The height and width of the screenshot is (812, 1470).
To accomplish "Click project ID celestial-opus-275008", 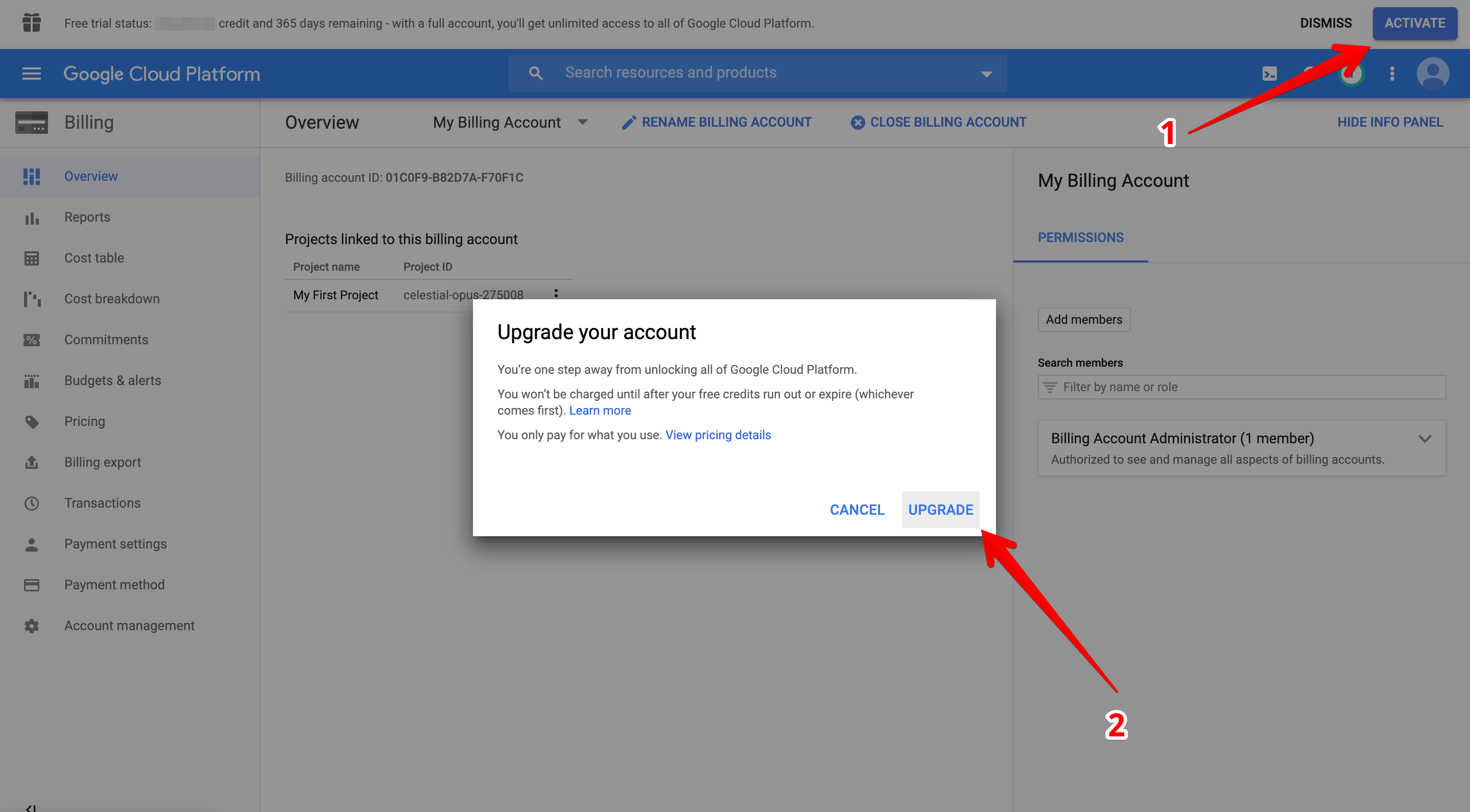I will pyautogui.click(x=463, y=295).
